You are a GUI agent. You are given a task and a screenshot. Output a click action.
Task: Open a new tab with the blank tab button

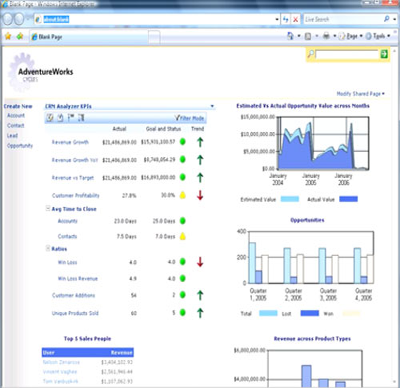click(x=154, y=37)
